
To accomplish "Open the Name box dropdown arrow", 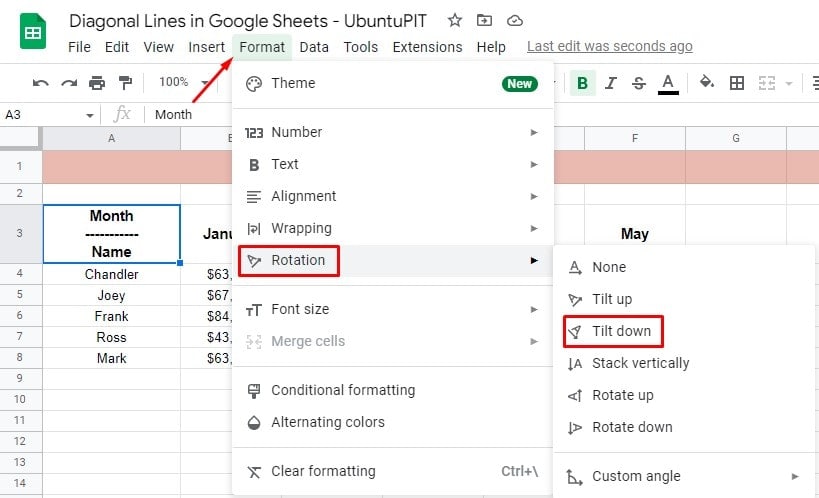I will tap(90, 115).
